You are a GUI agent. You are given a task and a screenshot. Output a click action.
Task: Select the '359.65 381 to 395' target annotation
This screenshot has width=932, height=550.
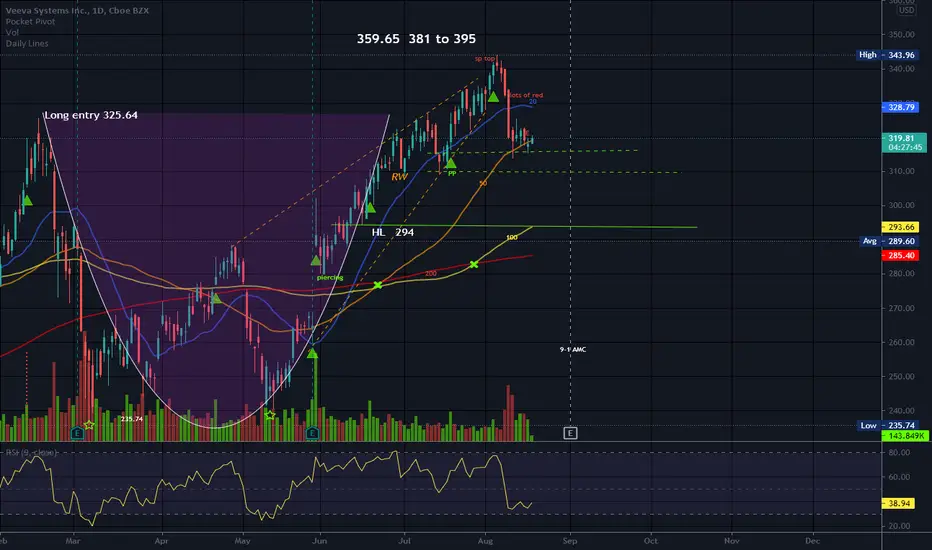[x=416, y=39]
